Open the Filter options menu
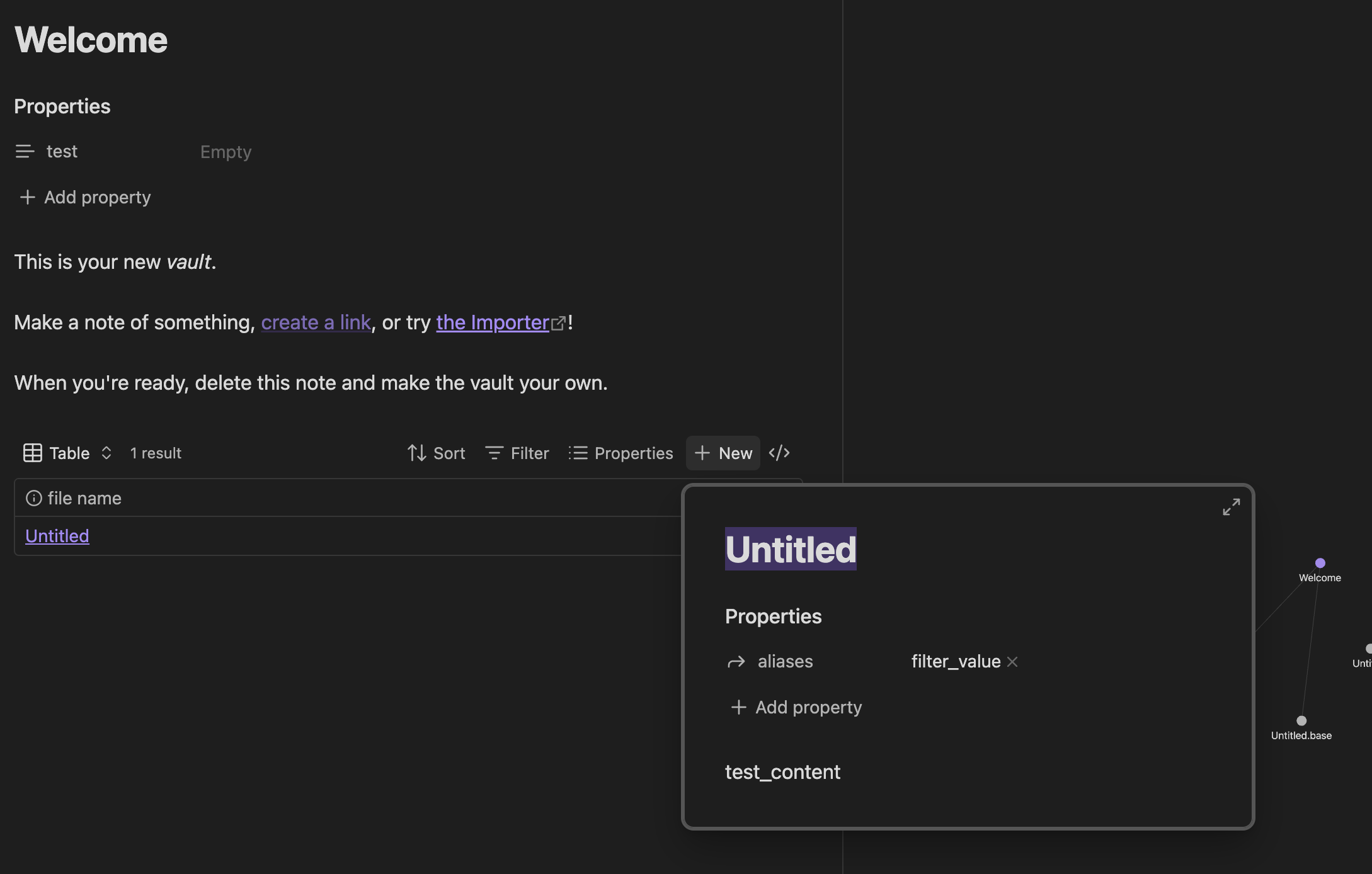 tap(517, 453)
